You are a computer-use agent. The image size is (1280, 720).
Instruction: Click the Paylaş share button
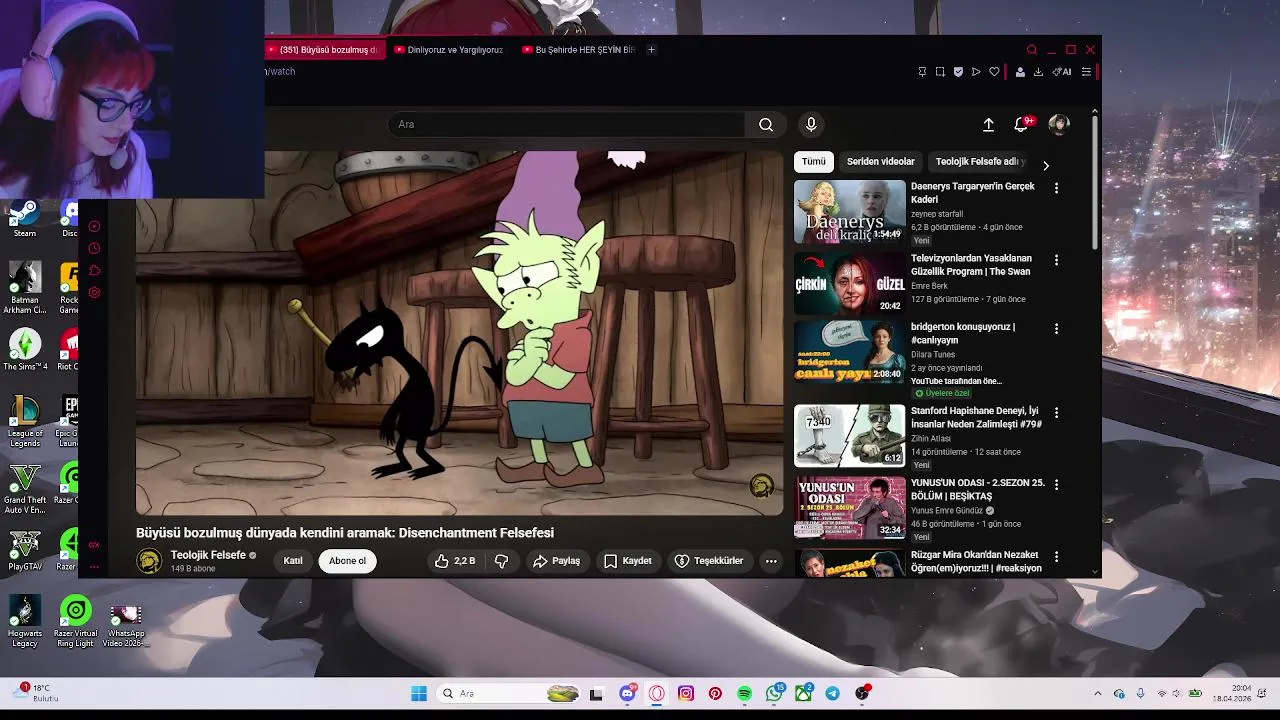tap(557, 561)
